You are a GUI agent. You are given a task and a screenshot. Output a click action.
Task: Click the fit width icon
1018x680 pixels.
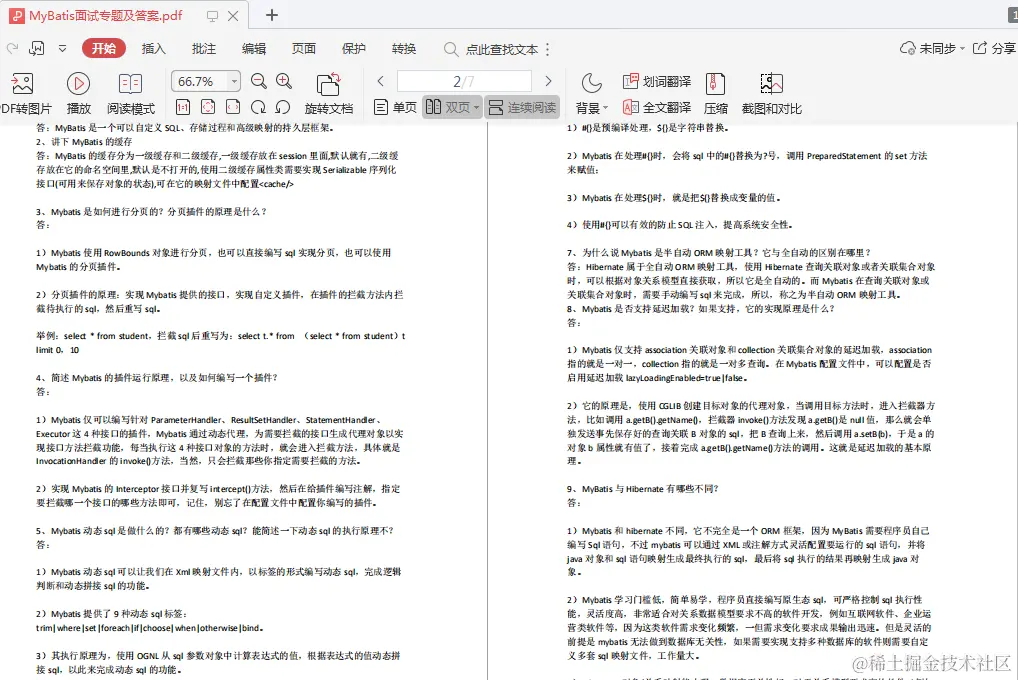pos(233,107)
